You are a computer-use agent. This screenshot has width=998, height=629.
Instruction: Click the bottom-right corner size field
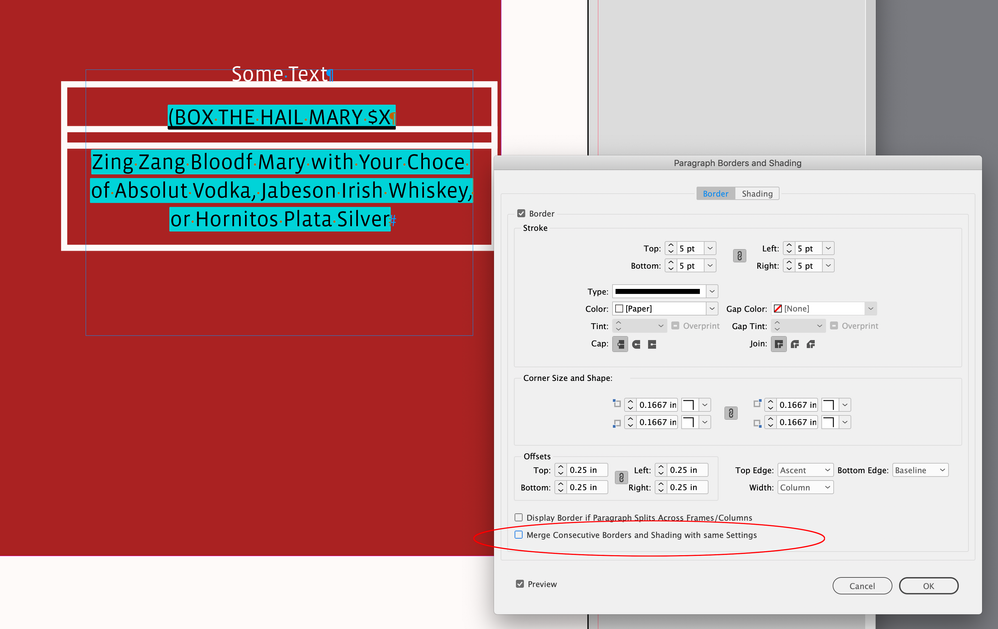point(798,422)
